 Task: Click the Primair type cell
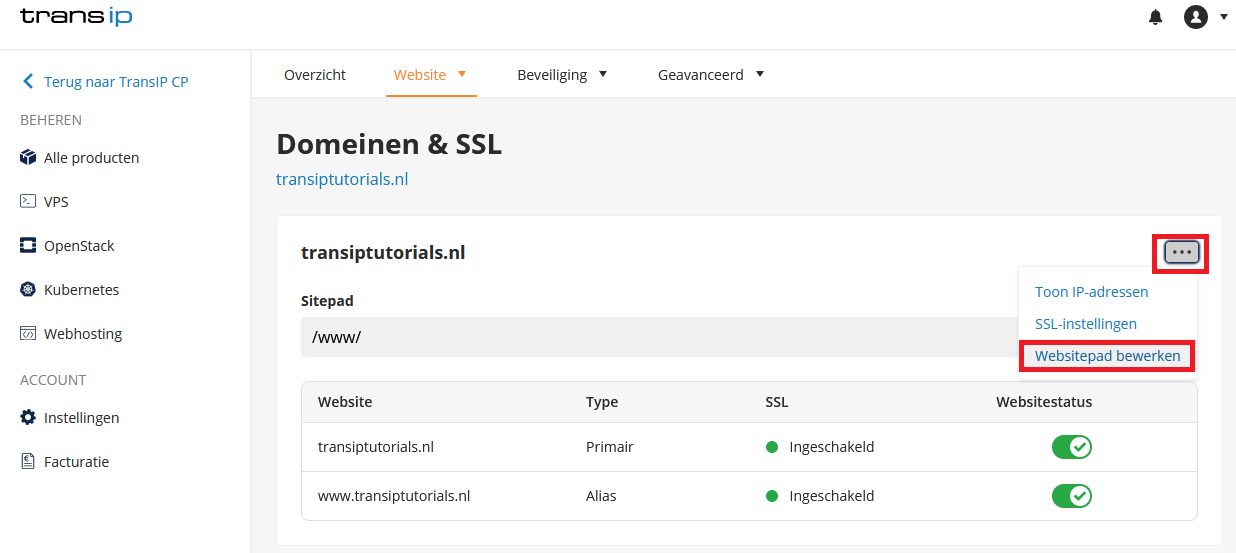coord(610,447)
